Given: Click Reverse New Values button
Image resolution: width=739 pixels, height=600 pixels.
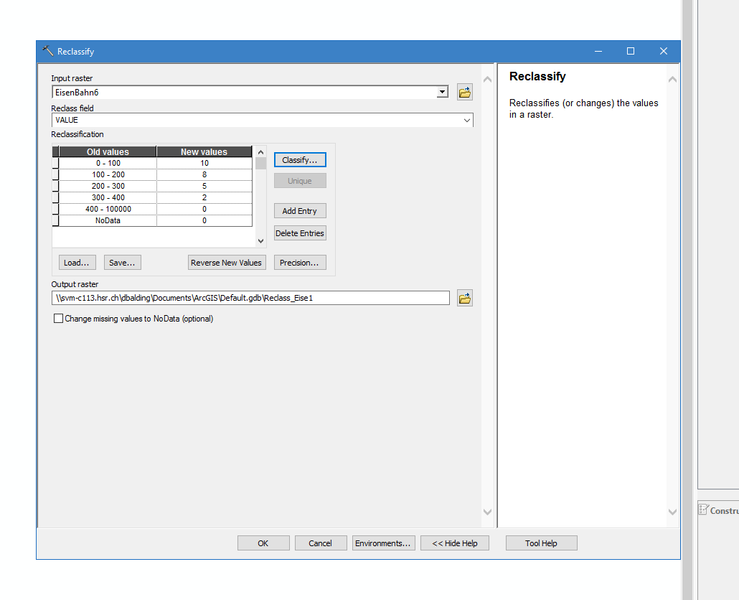Looking at the screenshot, I should [226, 262].
